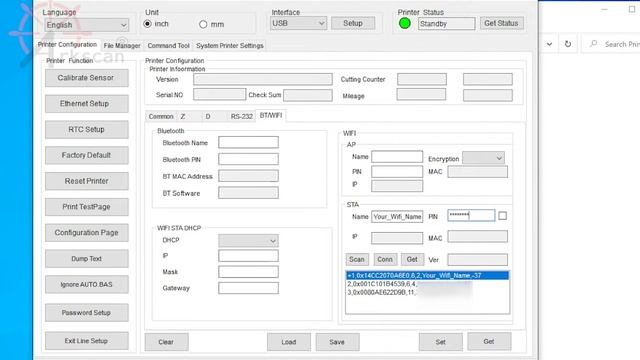
Task: Click the search magnifier icon in background window
Action: (593, 44)
